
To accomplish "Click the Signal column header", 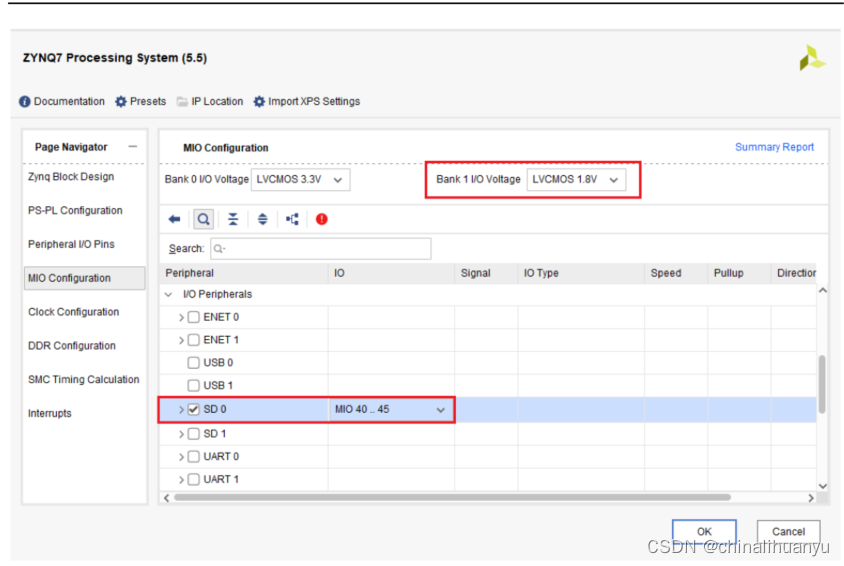I will pos(486,273).
